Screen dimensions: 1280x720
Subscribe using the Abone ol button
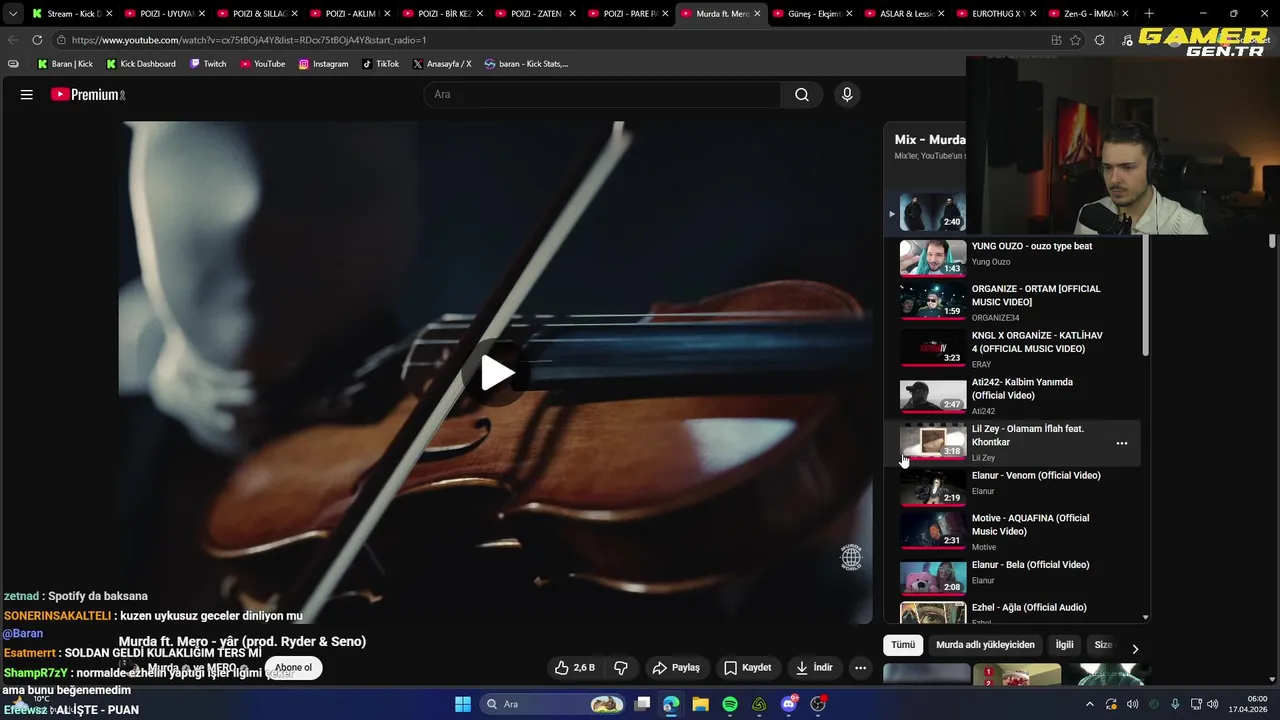(x=293, y=668)
